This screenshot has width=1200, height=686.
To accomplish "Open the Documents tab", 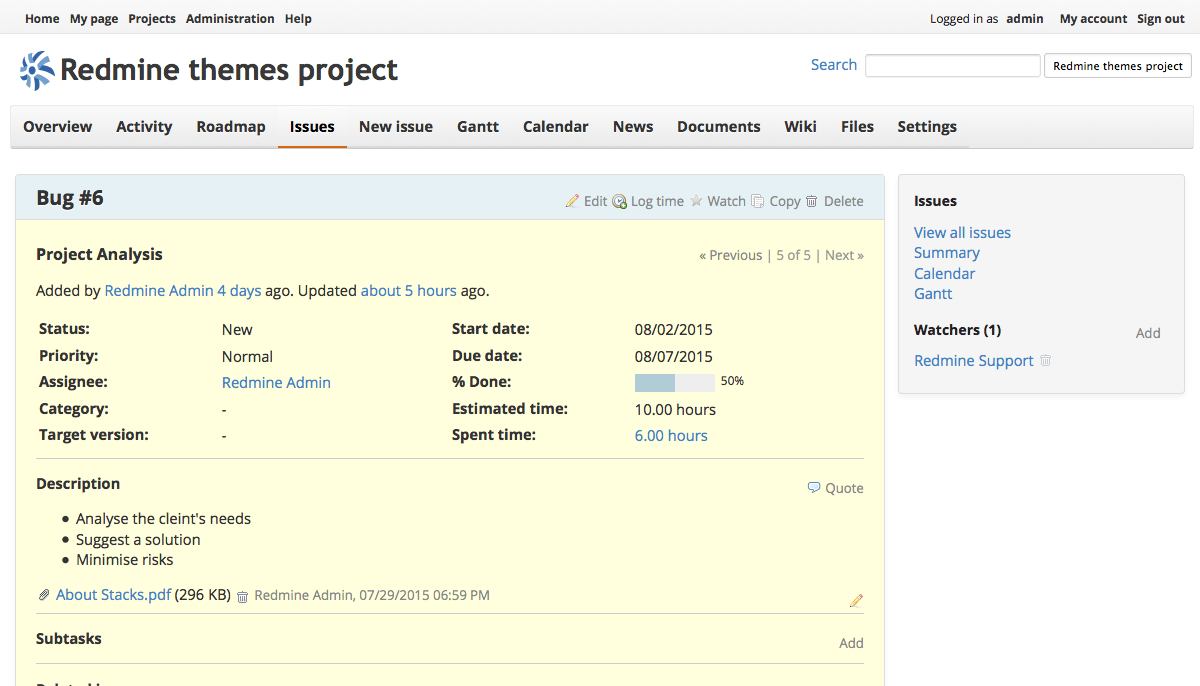I will tap(719, 127).
